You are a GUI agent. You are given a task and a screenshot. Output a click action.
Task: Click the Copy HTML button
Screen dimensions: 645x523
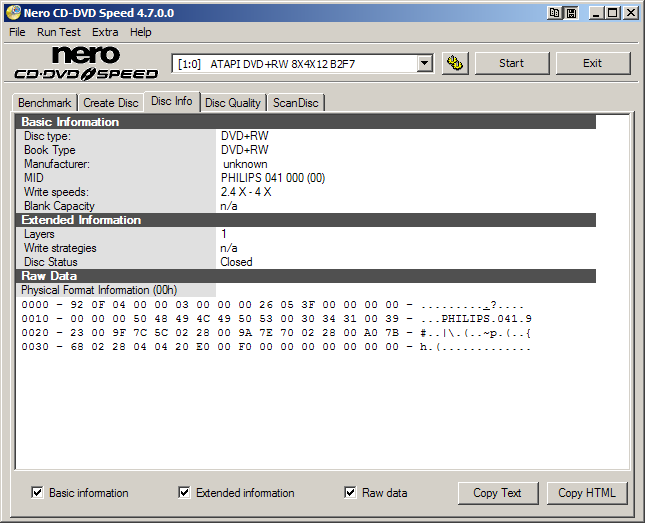587,493
